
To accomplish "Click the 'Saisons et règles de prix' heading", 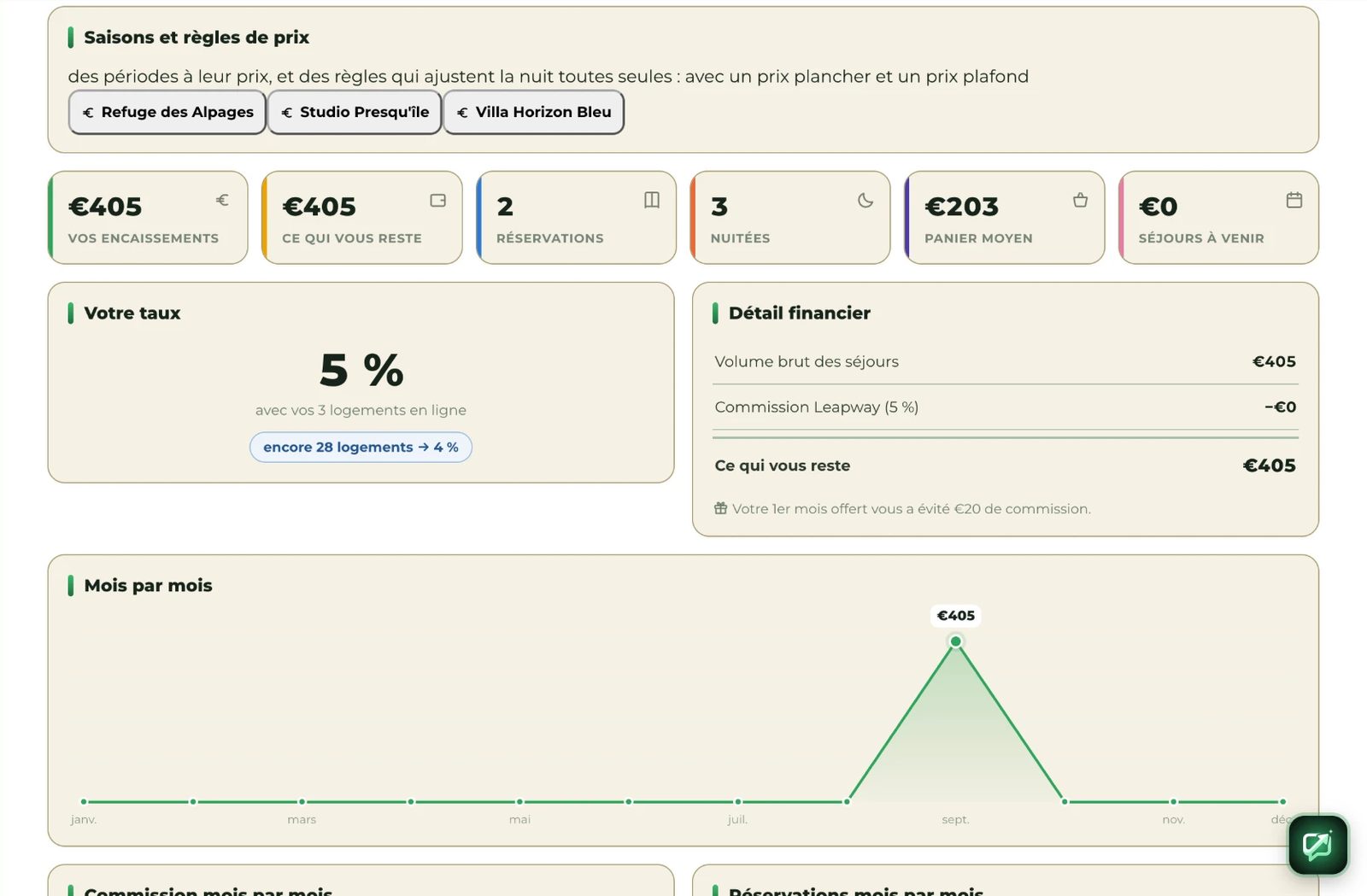I will (197, 38).
